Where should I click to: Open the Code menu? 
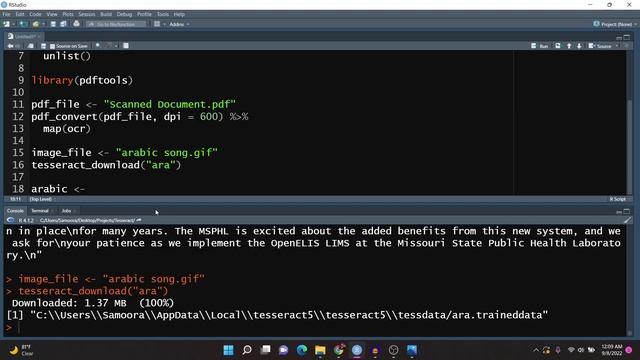click(x=35, y=14)
